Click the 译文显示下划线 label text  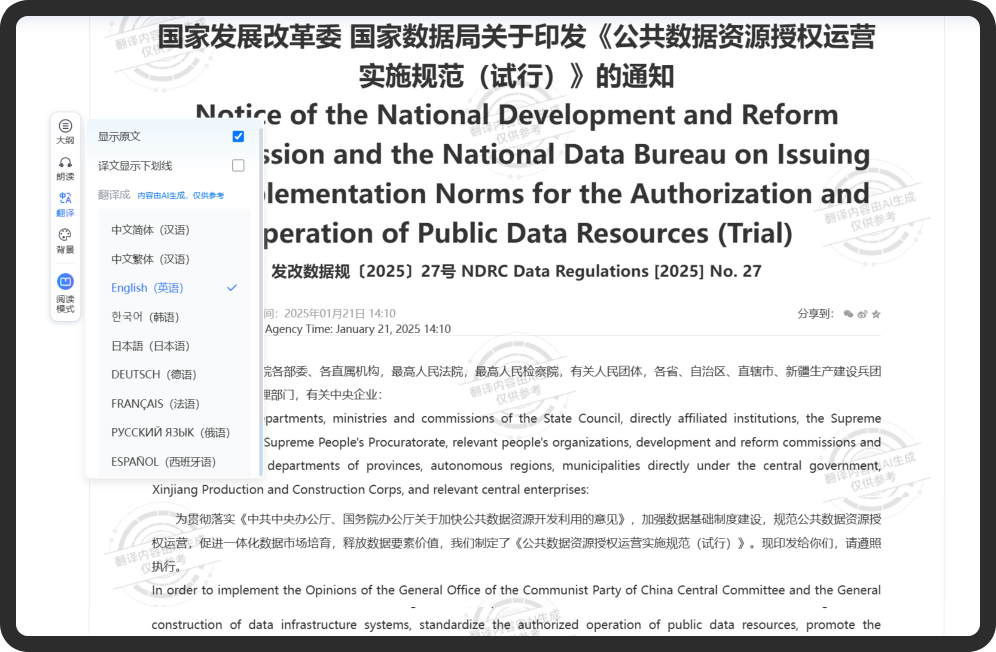tap(135, 166)
